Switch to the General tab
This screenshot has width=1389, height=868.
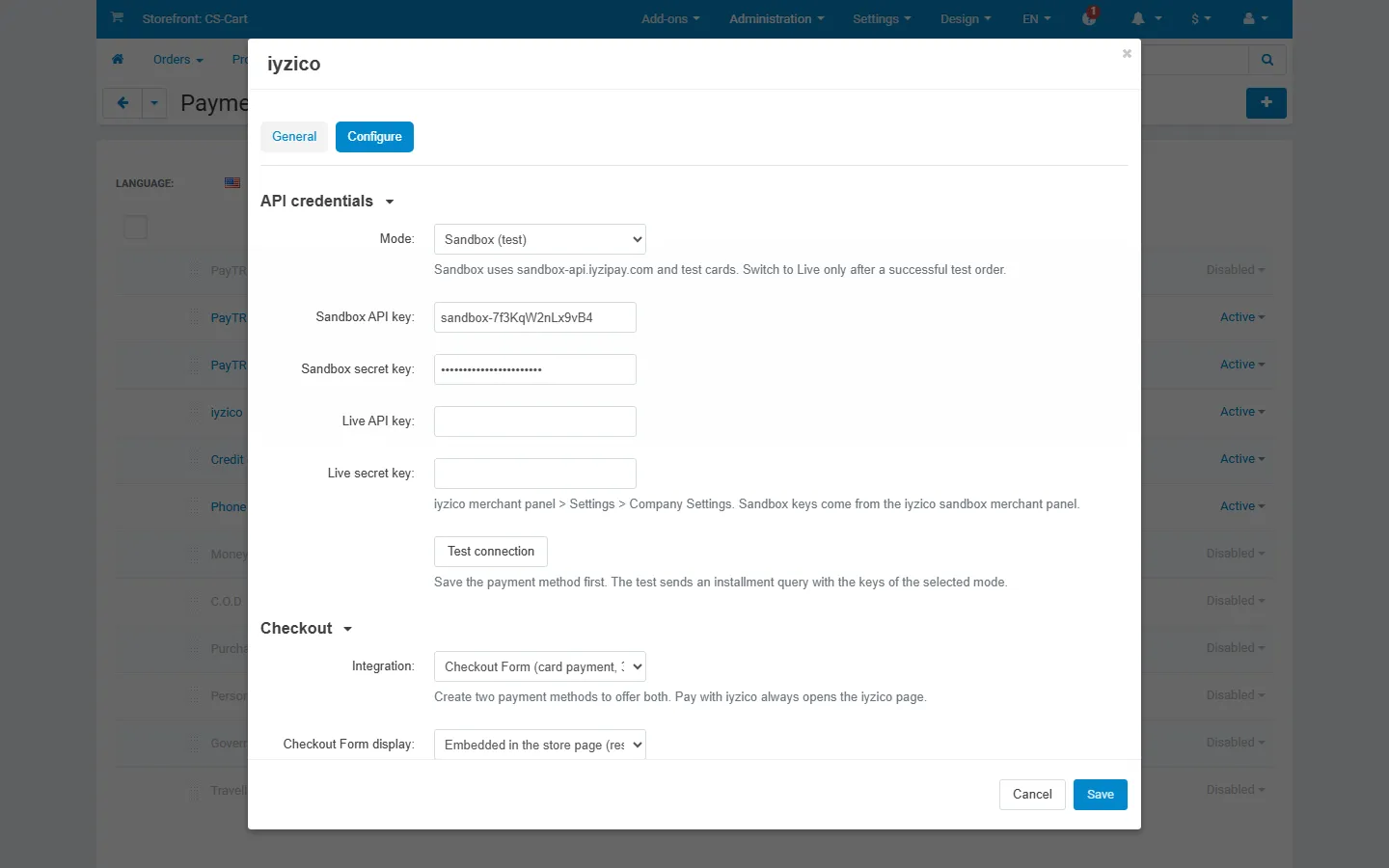pos(294,137)
